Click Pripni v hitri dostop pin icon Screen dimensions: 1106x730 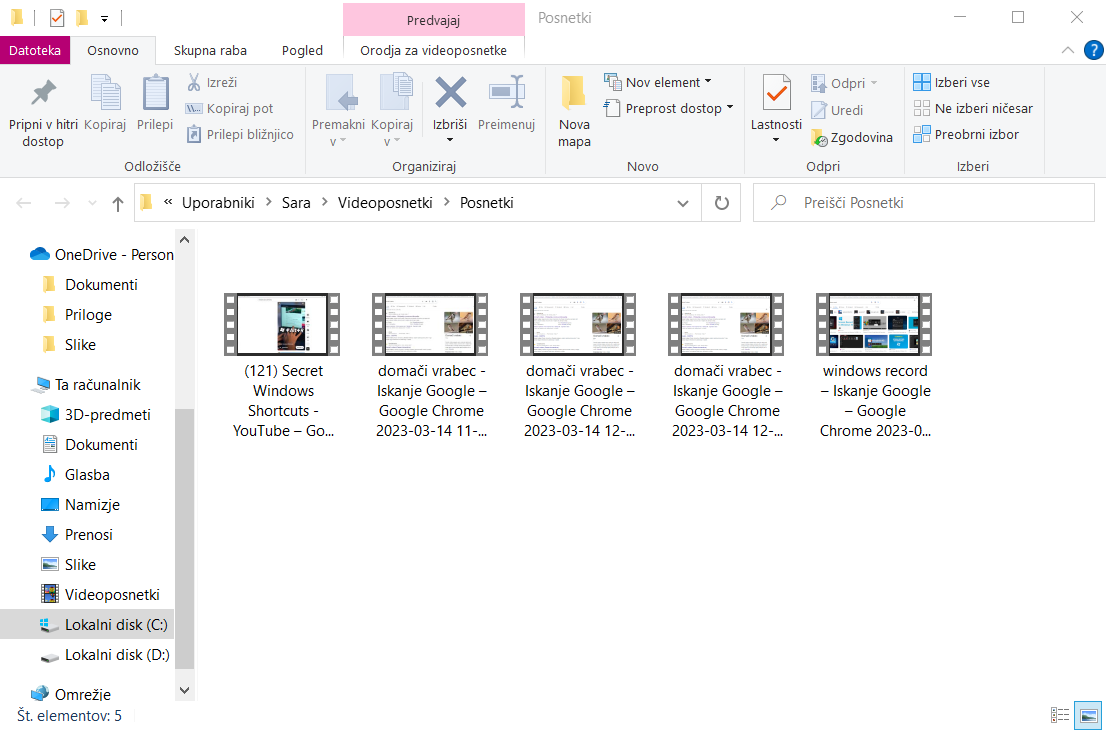coord(43,94)
